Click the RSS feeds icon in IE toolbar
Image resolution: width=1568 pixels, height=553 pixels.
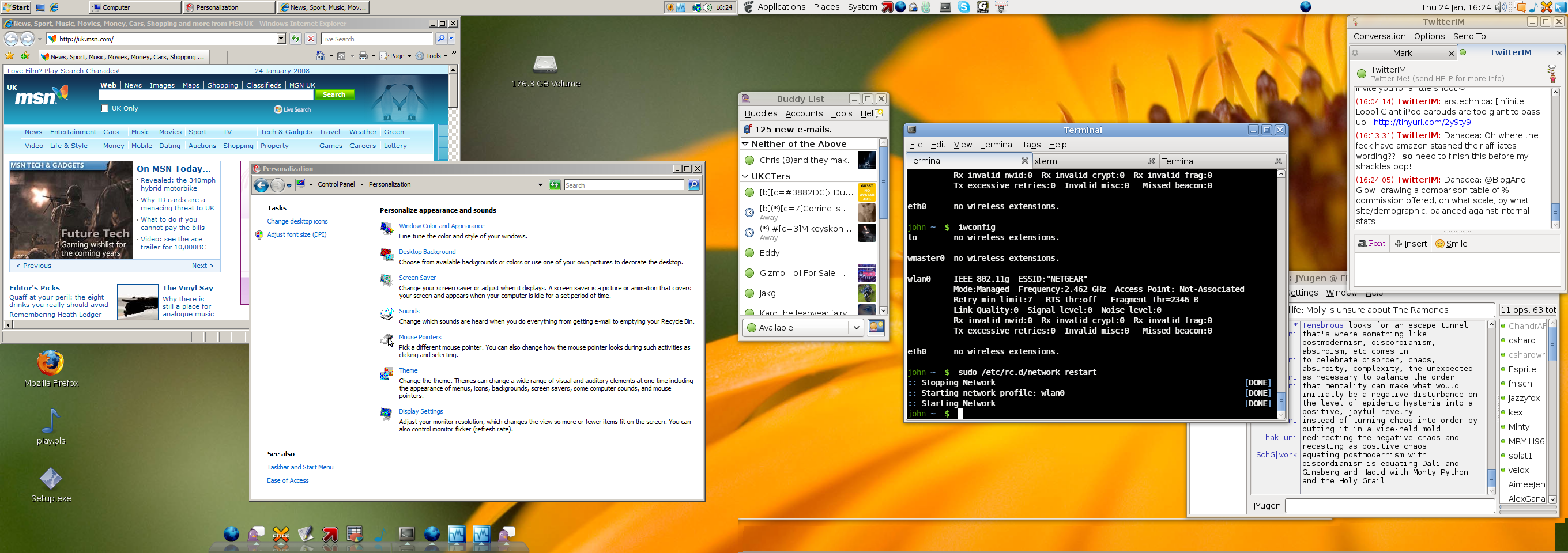coord(341,56)
